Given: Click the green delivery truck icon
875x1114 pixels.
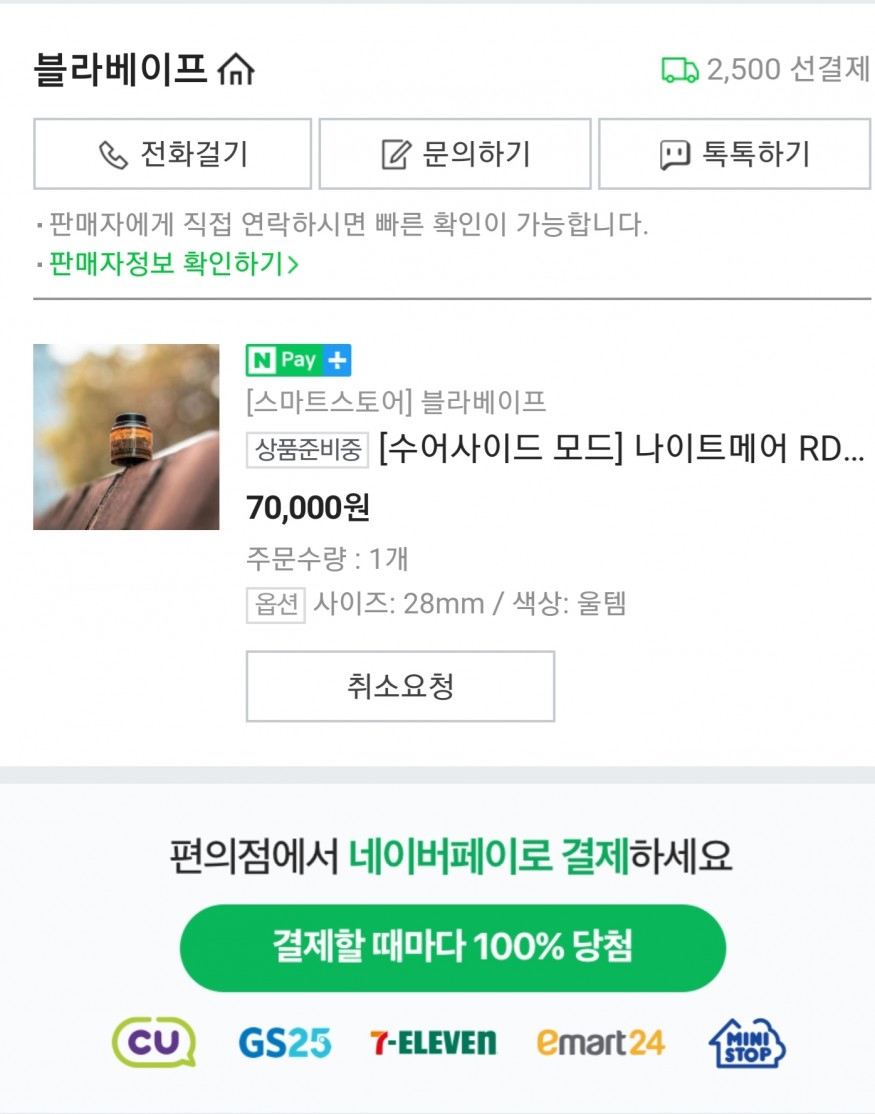Looking at the screenshot, I should pyautogui.click(x=679, y=70).
